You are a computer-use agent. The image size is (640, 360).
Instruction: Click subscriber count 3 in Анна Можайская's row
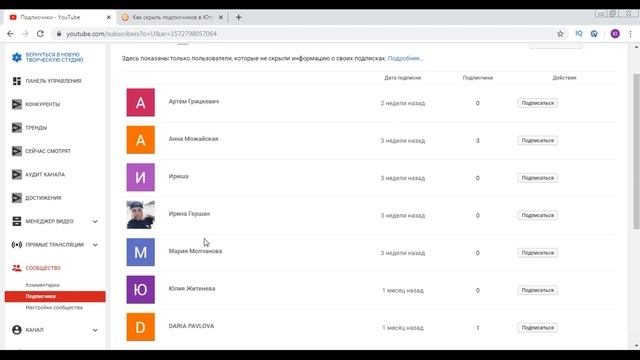tap(478, 140)
